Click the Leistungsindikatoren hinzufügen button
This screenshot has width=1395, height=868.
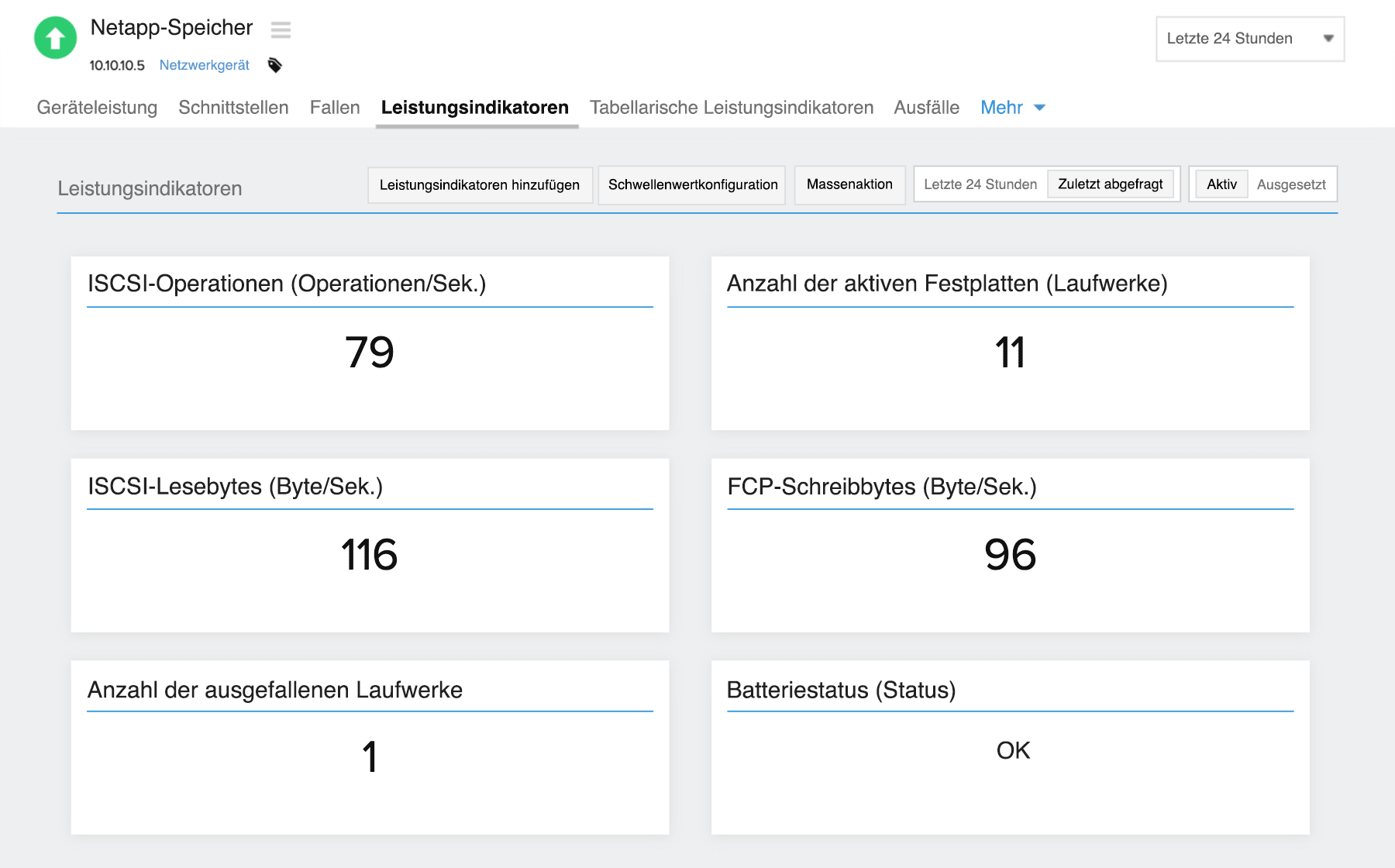click(x=480, y=185)
